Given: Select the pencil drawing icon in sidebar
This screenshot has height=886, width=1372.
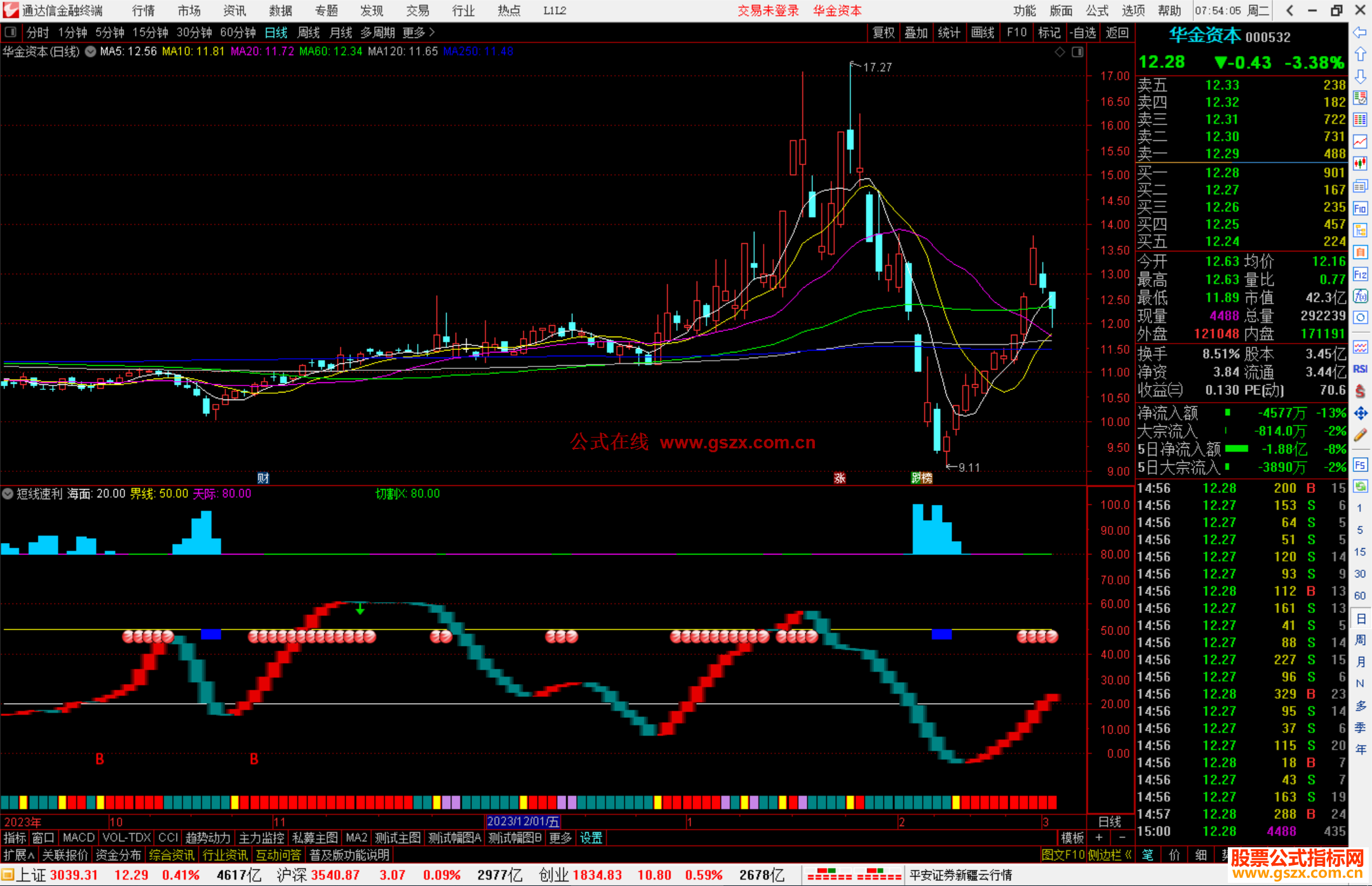Looking at the screenshot, I should pos(1360,435).
